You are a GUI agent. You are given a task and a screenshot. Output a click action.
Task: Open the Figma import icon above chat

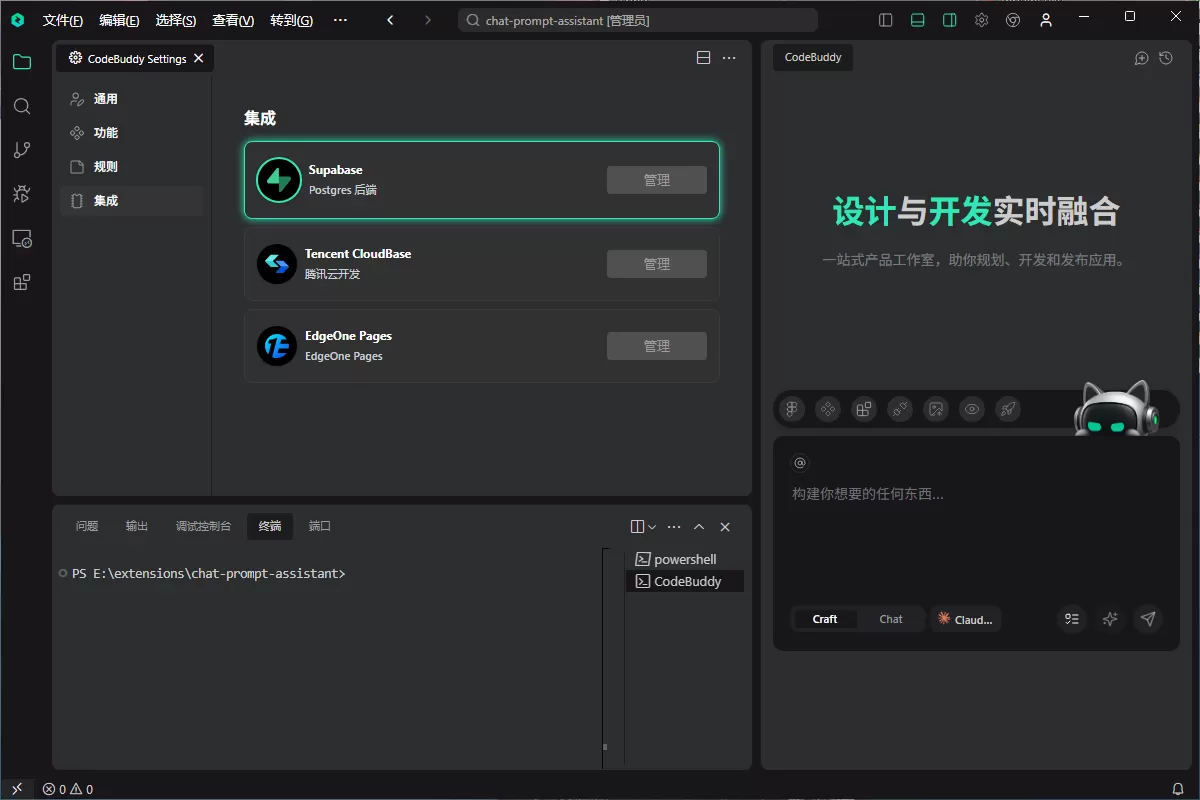(x=791, y=408)
